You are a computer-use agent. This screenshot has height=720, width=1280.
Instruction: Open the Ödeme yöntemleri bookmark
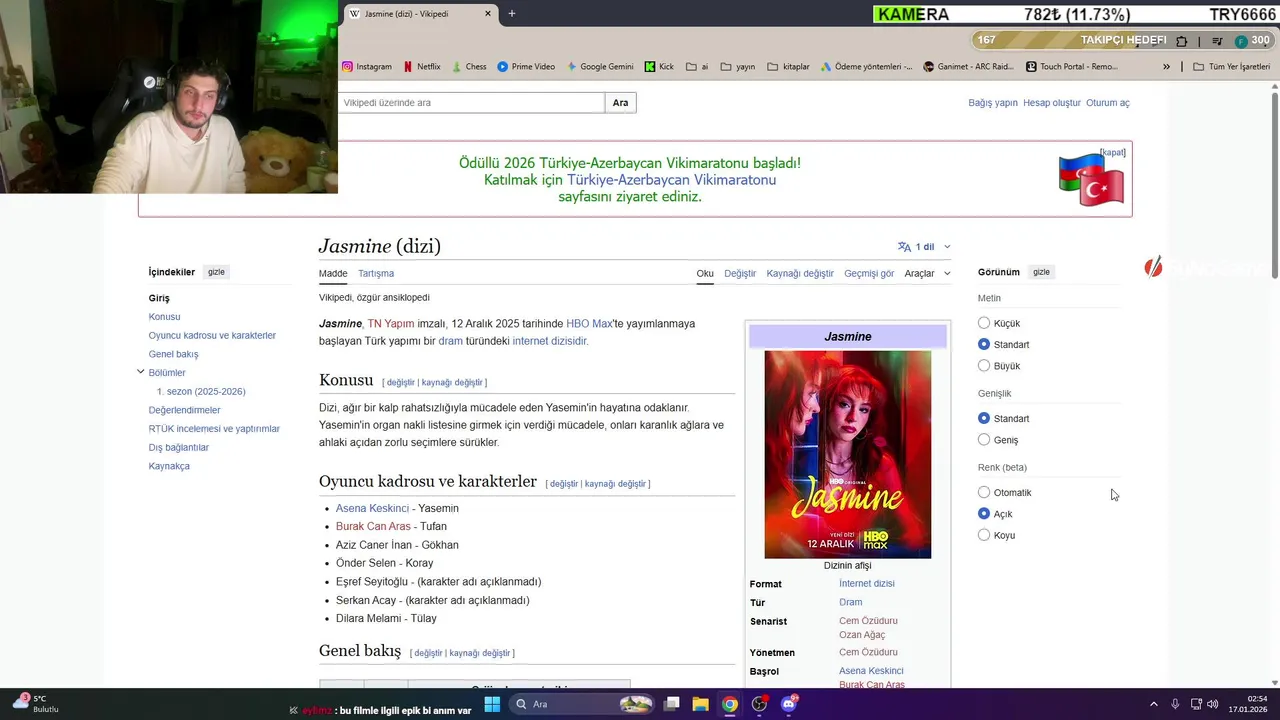coord(866,67)
